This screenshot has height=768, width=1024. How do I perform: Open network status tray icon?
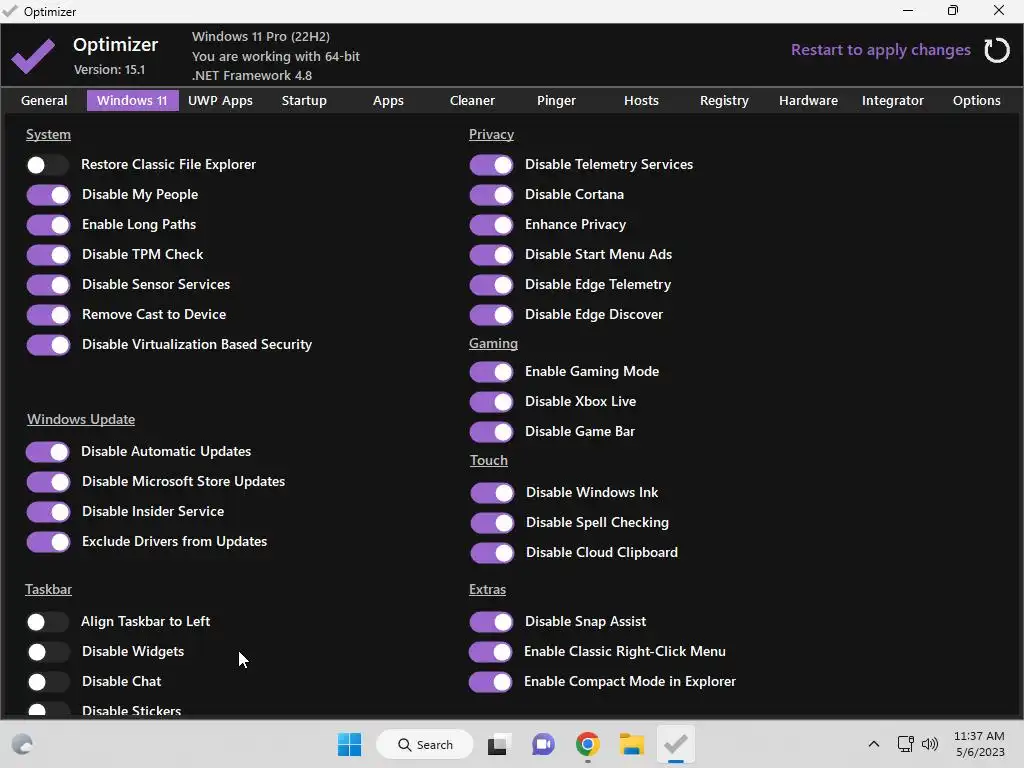905,744
